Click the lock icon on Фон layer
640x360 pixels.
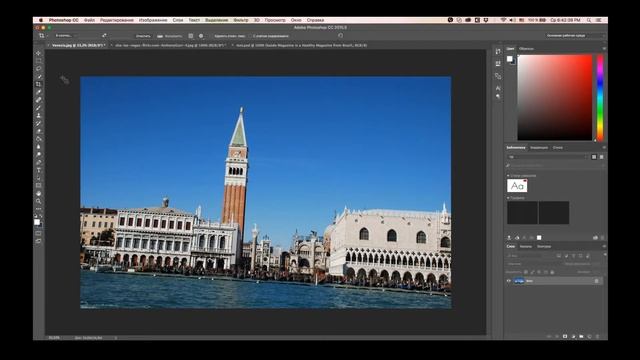(x=596, y=281)
